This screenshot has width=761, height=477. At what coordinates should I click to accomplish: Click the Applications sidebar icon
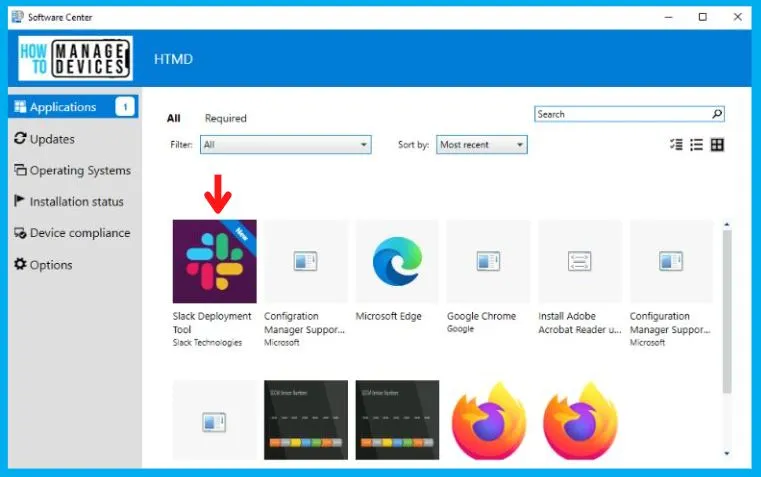[20, 107]
